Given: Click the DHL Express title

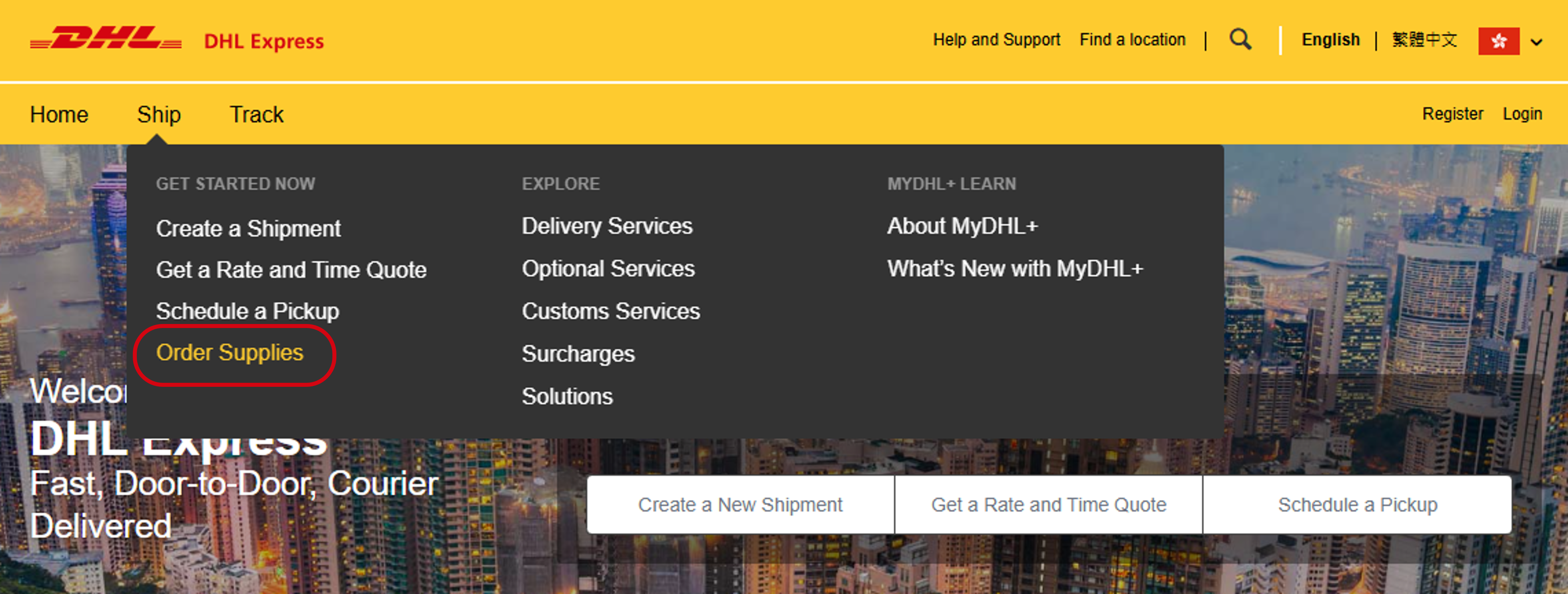Looking at the screenshot, I should coord(264,41).
